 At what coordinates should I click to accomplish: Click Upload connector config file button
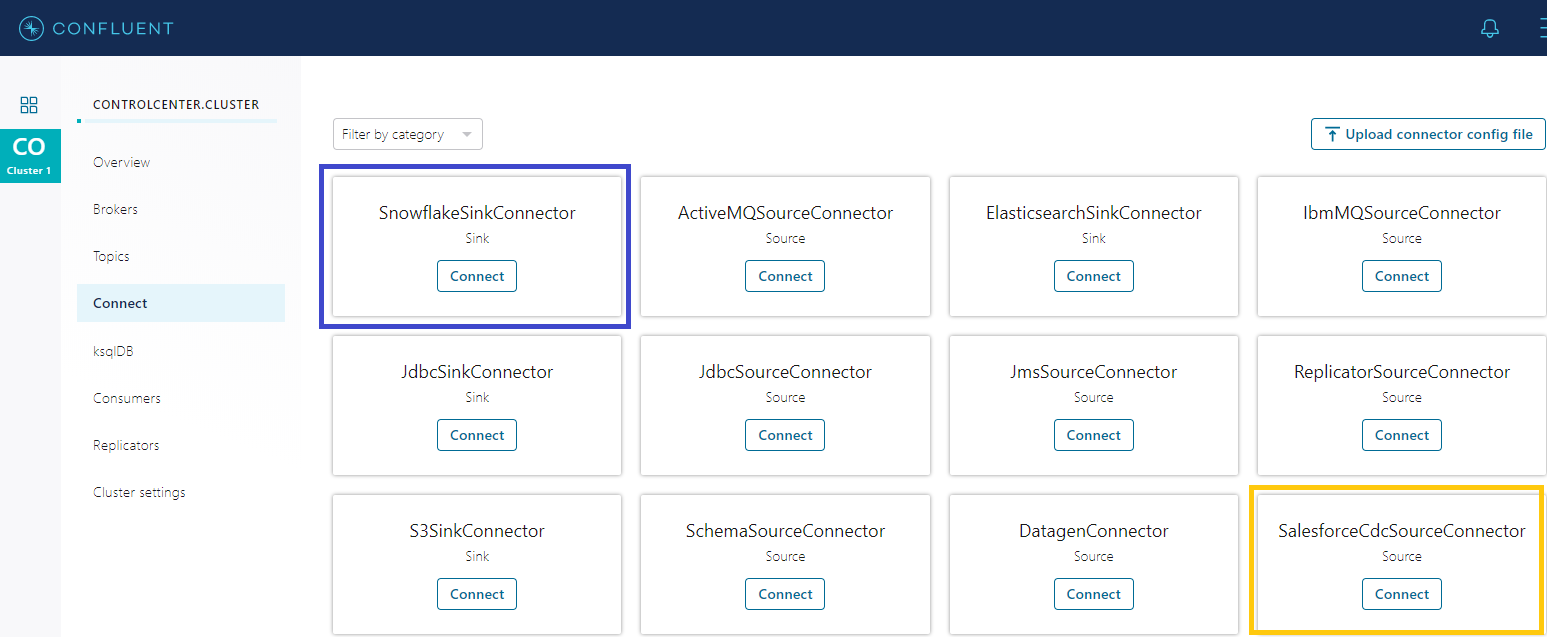coord(1428,134)
